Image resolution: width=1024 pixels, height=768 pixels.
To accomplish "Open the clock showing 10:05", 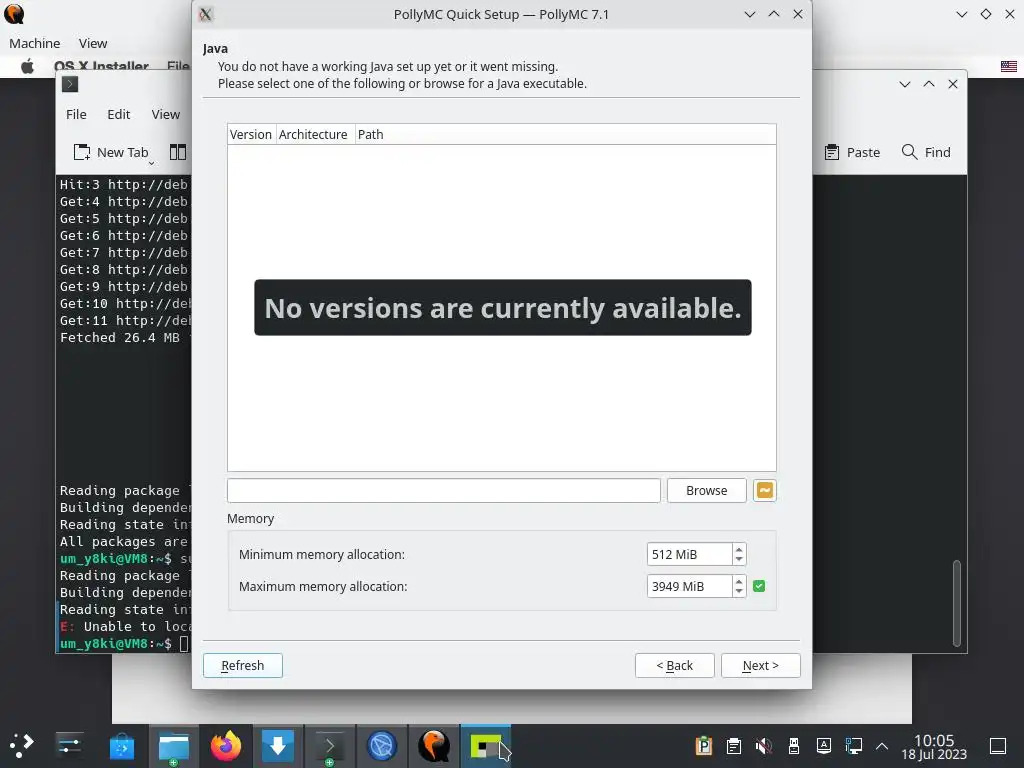I will pos(934,746).
